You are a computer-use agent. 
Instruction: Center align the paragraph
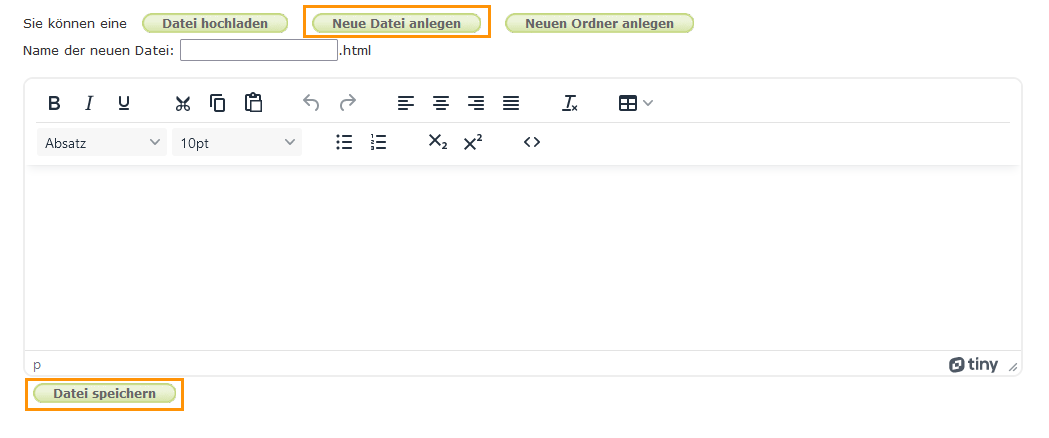[x=441, y=103]
